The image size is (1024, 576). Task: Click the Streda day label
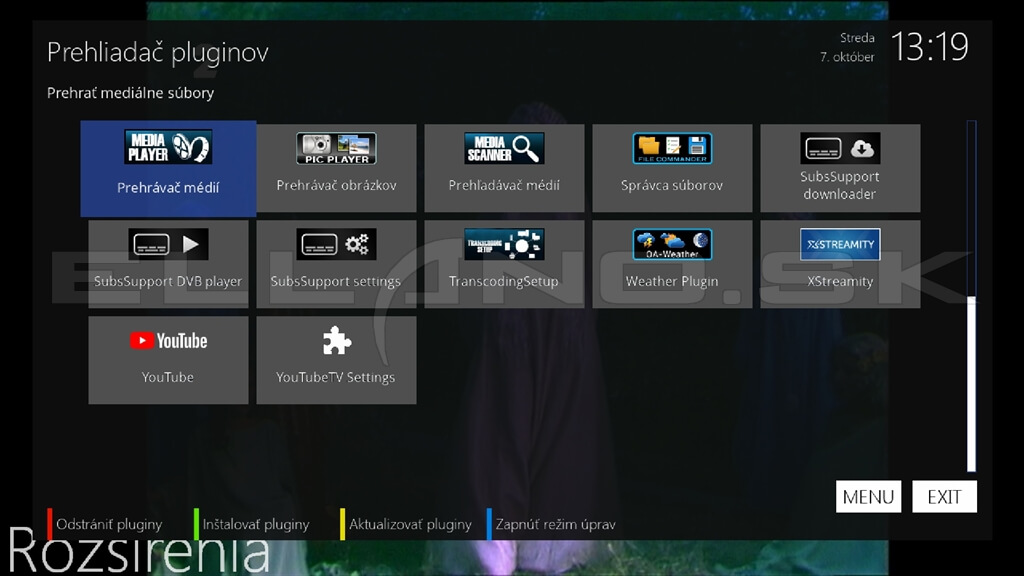(x=857, y=38)
